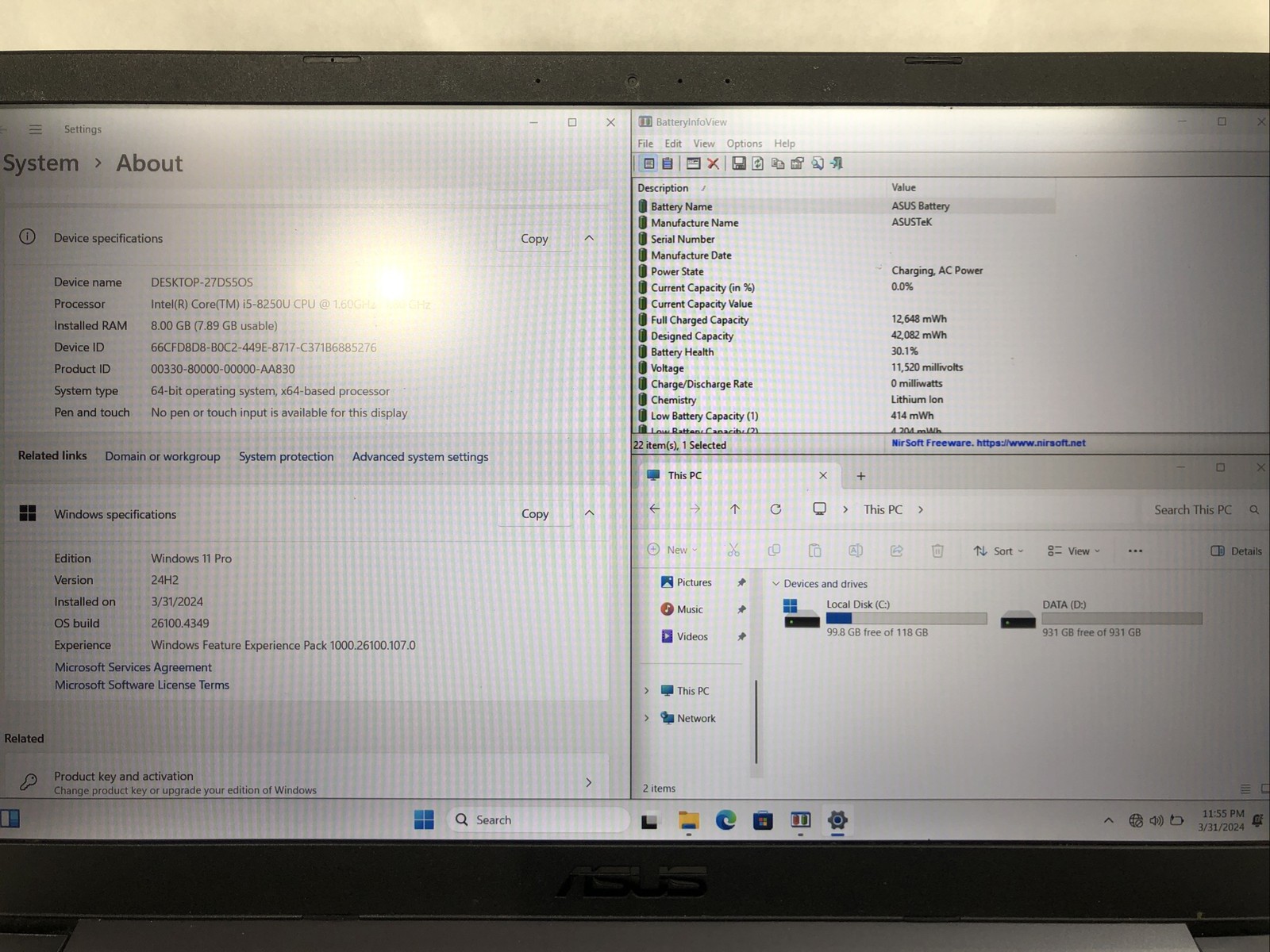
Task: Open the NirSoft Freeware website link
Action: 988,443
